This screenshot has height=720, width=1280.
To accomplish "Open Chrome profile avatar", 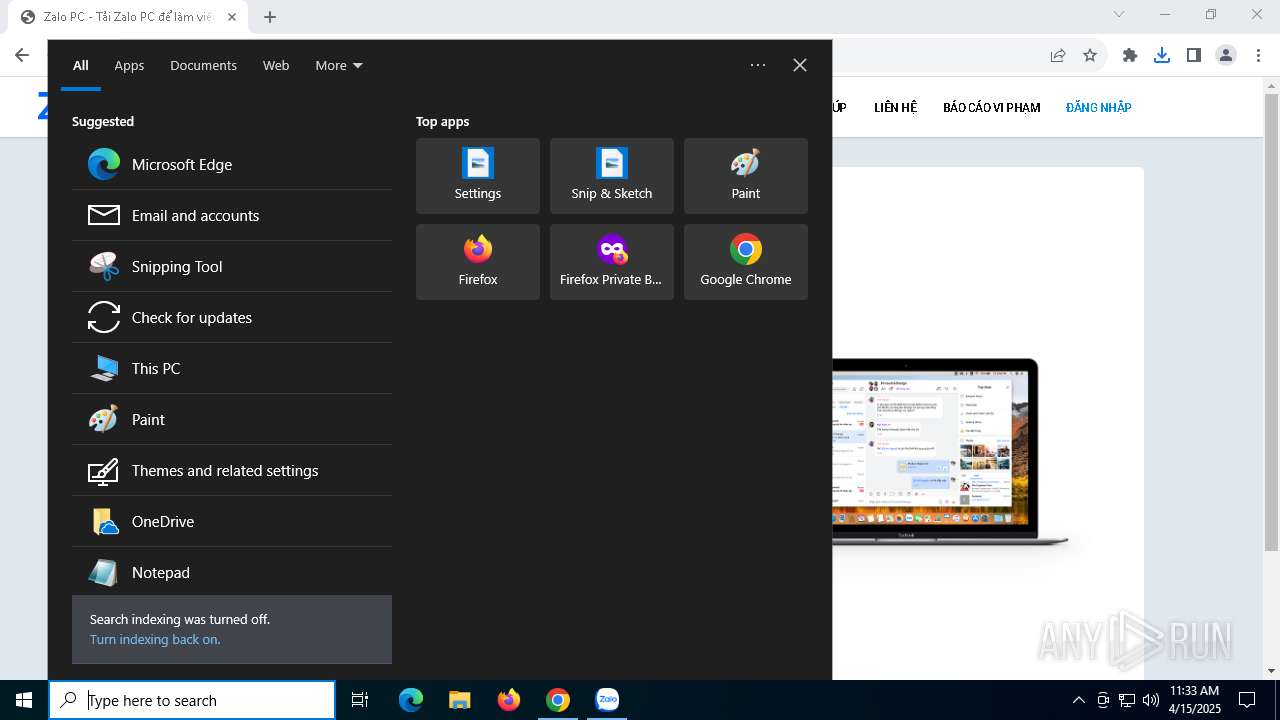I will tap(1226, 55).
